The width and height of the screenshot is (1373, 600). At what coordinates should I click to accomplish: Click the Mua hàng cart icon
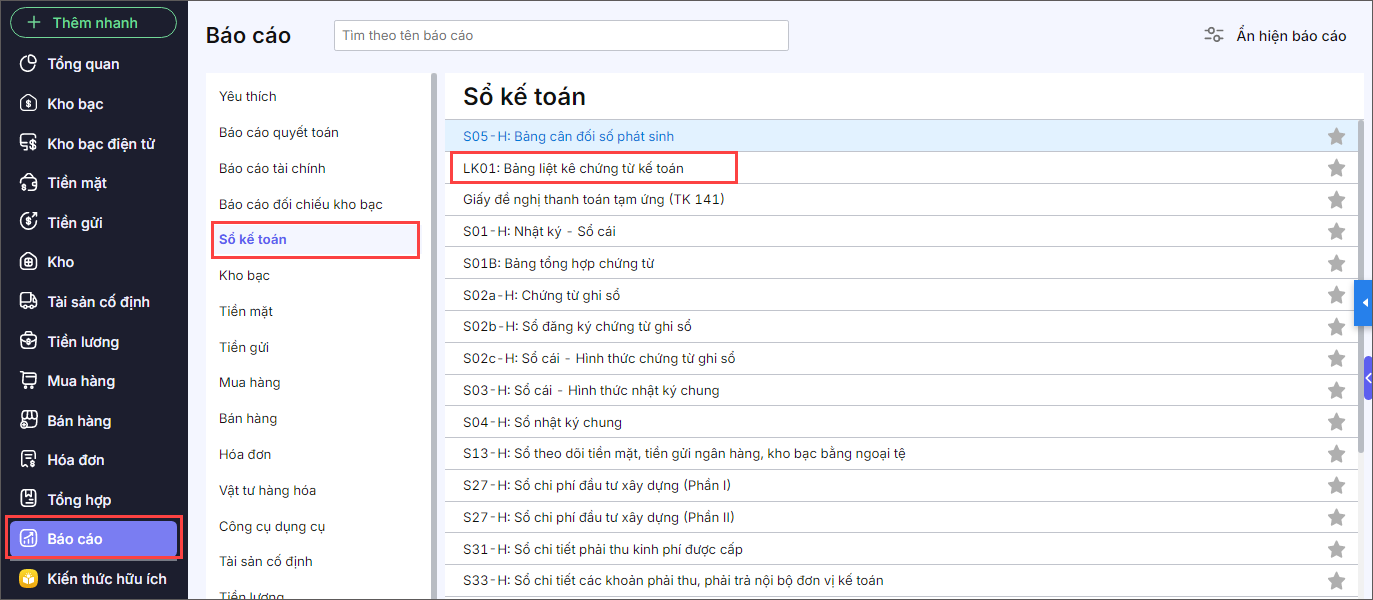coord(29,381)
